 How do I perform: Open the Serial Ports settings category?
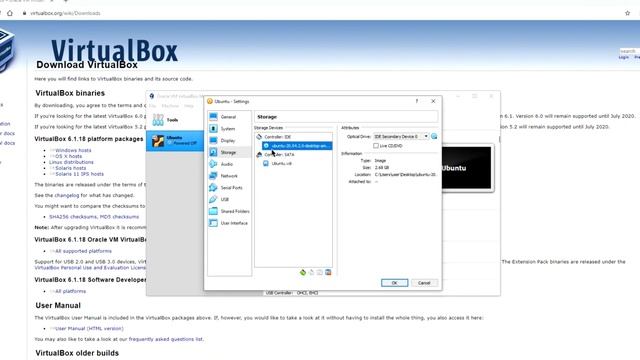tap(229, 188)
